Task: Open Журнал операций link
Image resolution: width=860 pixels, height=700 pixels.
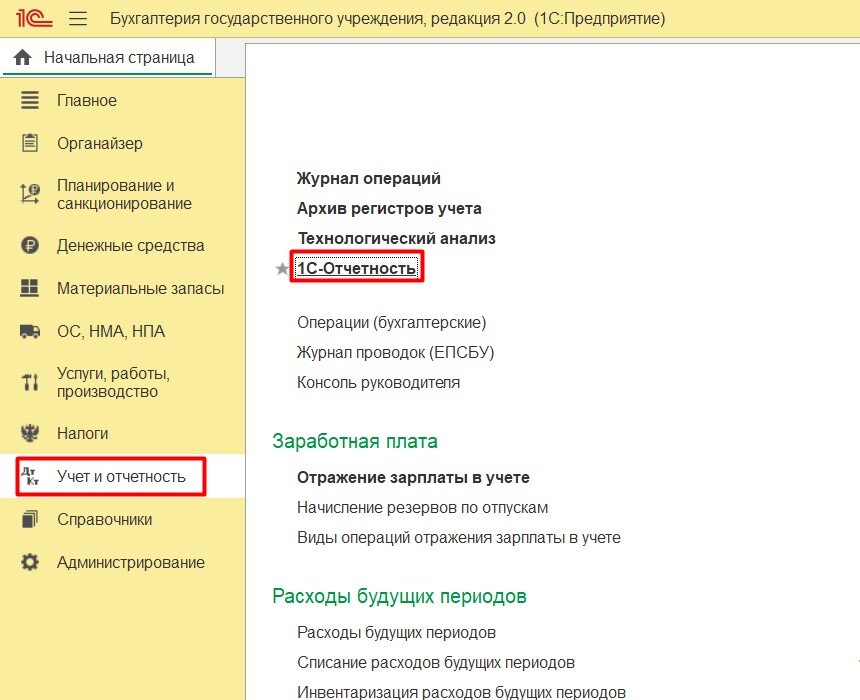Action: 369,178
